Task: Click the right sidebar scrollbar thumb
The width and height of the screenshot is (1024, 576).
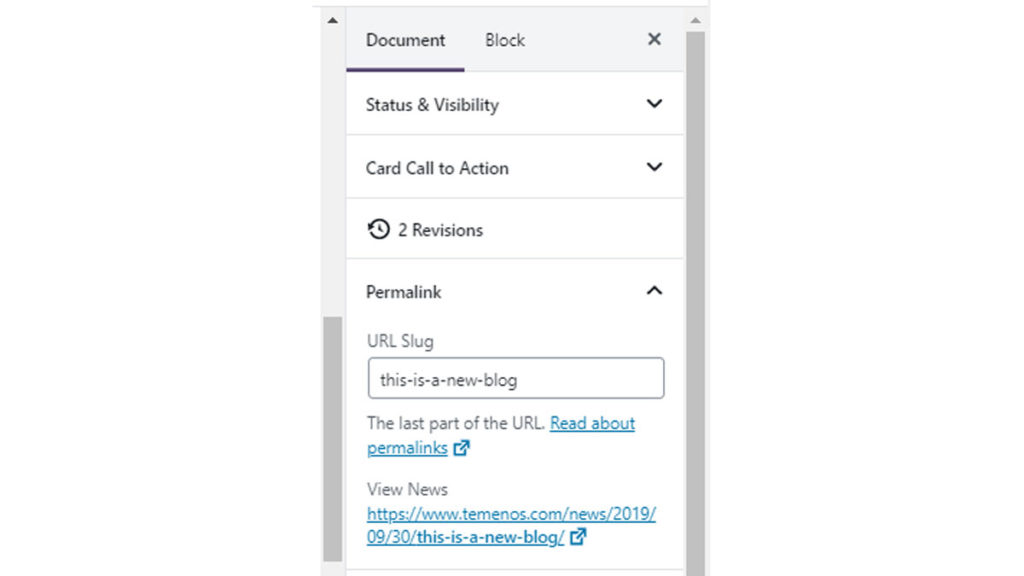Action: 695,300
